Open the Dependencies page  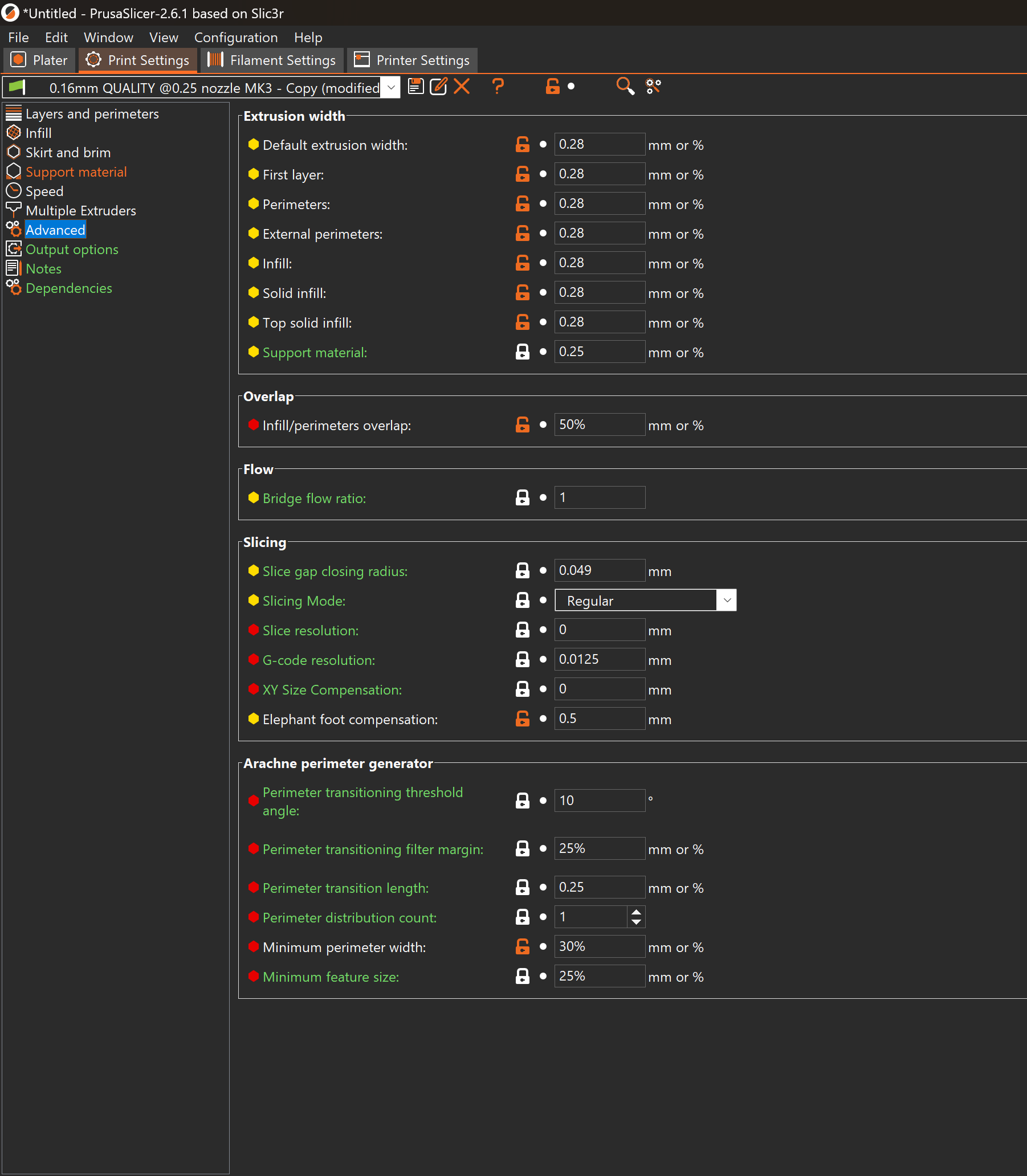coord(69,288)
